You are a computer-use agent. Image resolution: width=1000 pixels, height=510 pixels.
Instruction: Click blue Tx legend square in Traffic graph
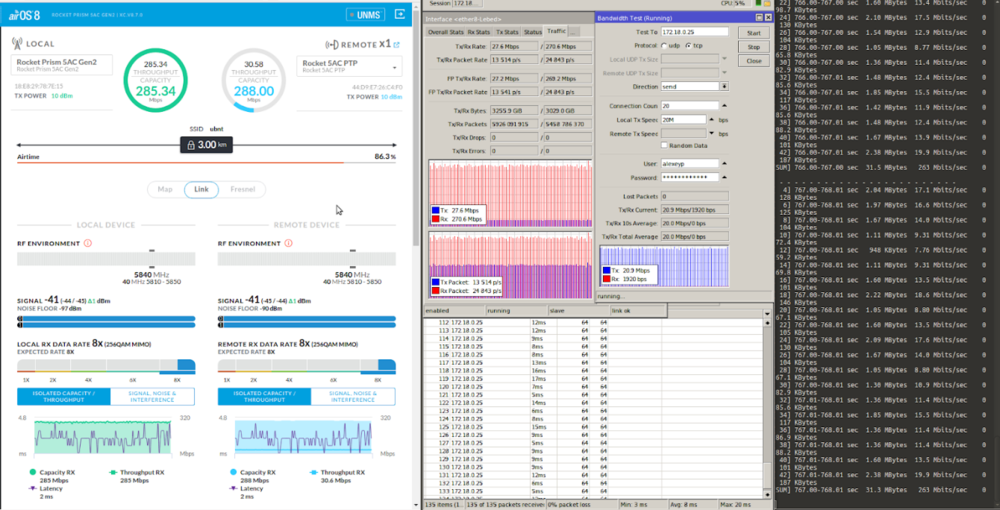click(x=435, y=209)
